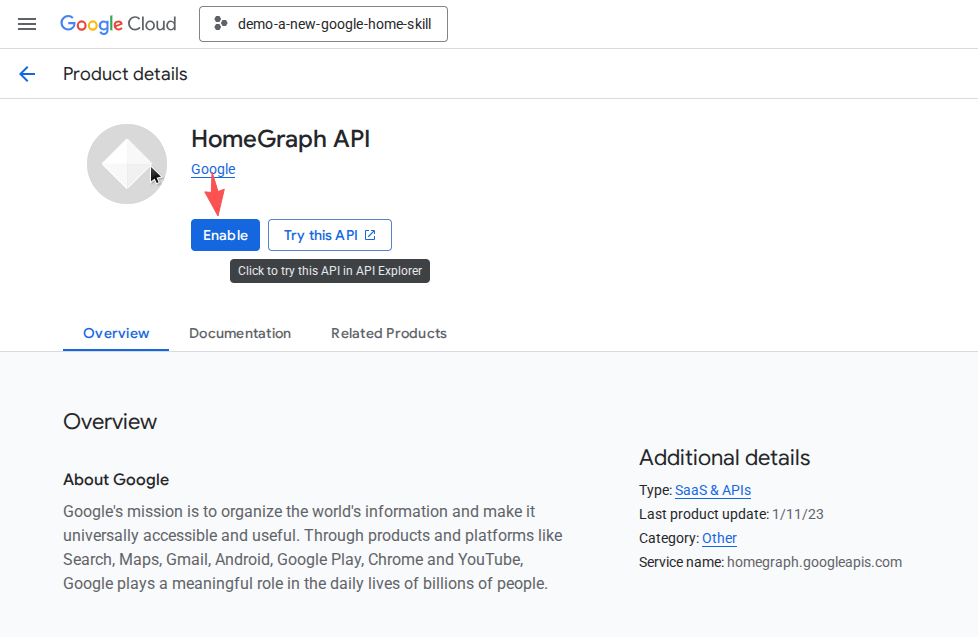Click the external link icon in Try this API
978x637 pixels.
(370, 235)
